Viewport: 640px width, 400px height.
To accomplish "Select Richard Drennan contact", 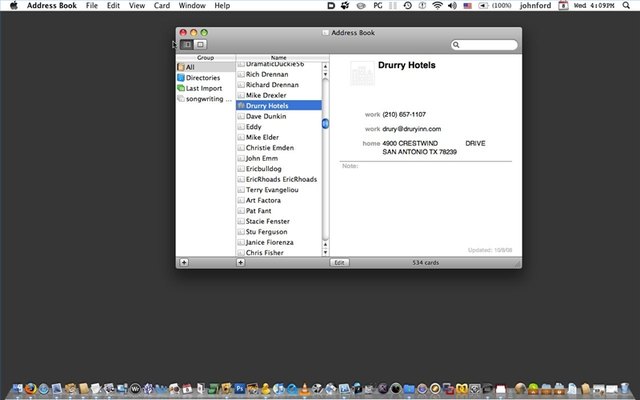I will click(x=279, y=84).
